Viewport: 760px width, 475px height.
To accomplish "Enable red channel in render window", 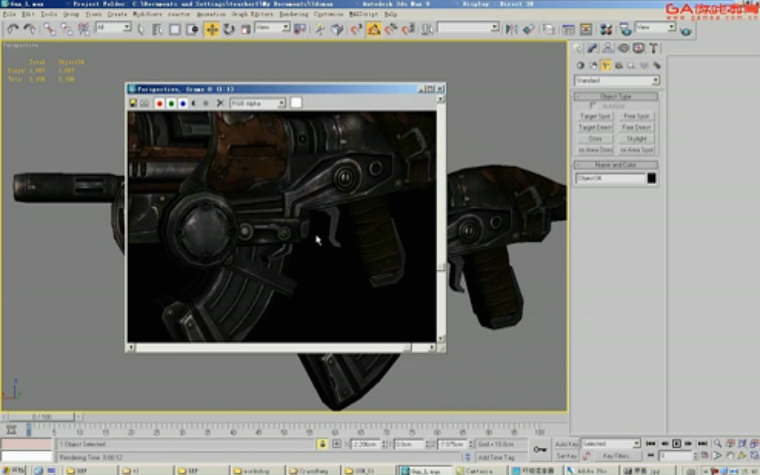I will click(159, 103).
